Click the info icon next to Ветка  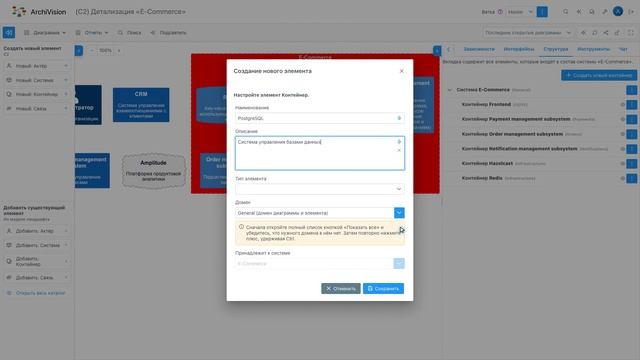[500, 12]
